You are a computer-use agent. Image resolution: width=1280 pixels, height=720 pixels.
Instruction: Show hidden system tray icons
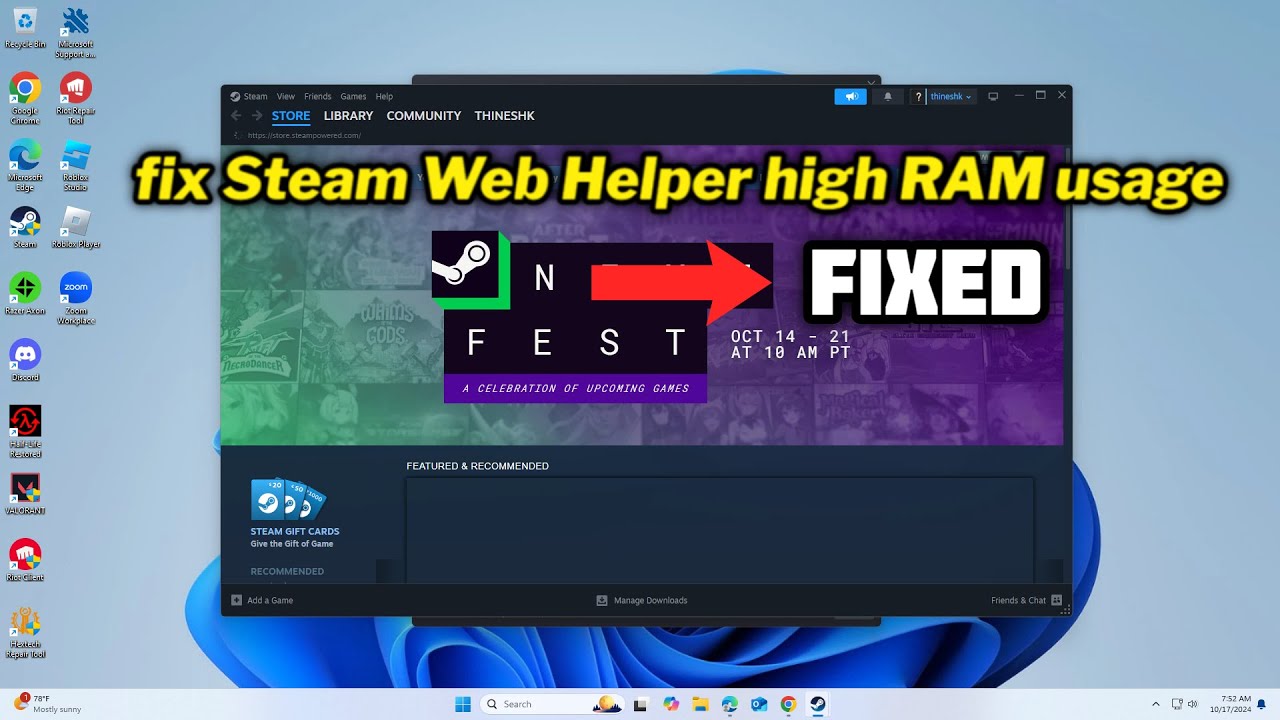[x=1156, y=704]
